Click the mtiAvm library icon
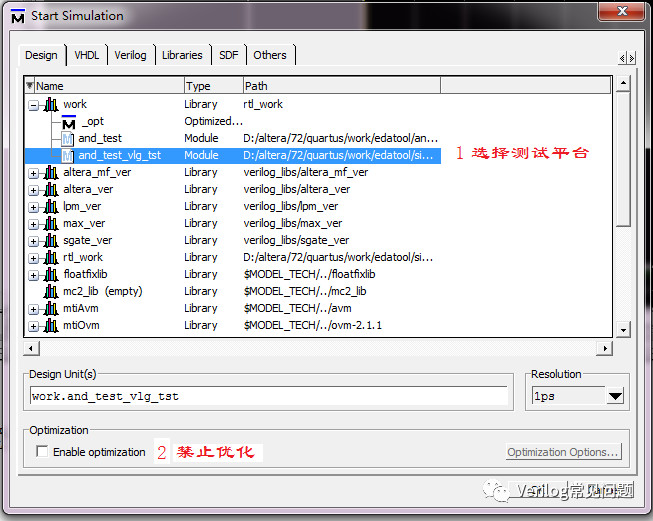The height and width of the screenshot is (521, 653). pyautogui.click(x=51, y=309)
